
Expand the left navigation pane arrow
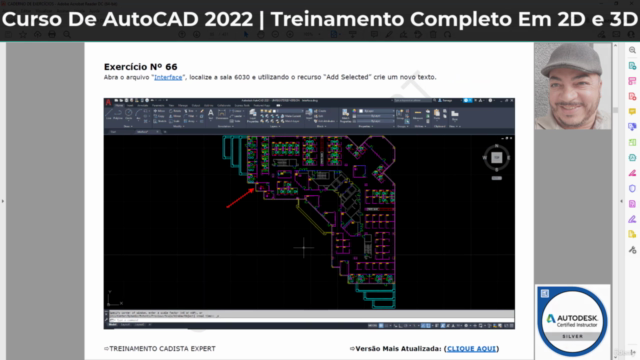3,201
